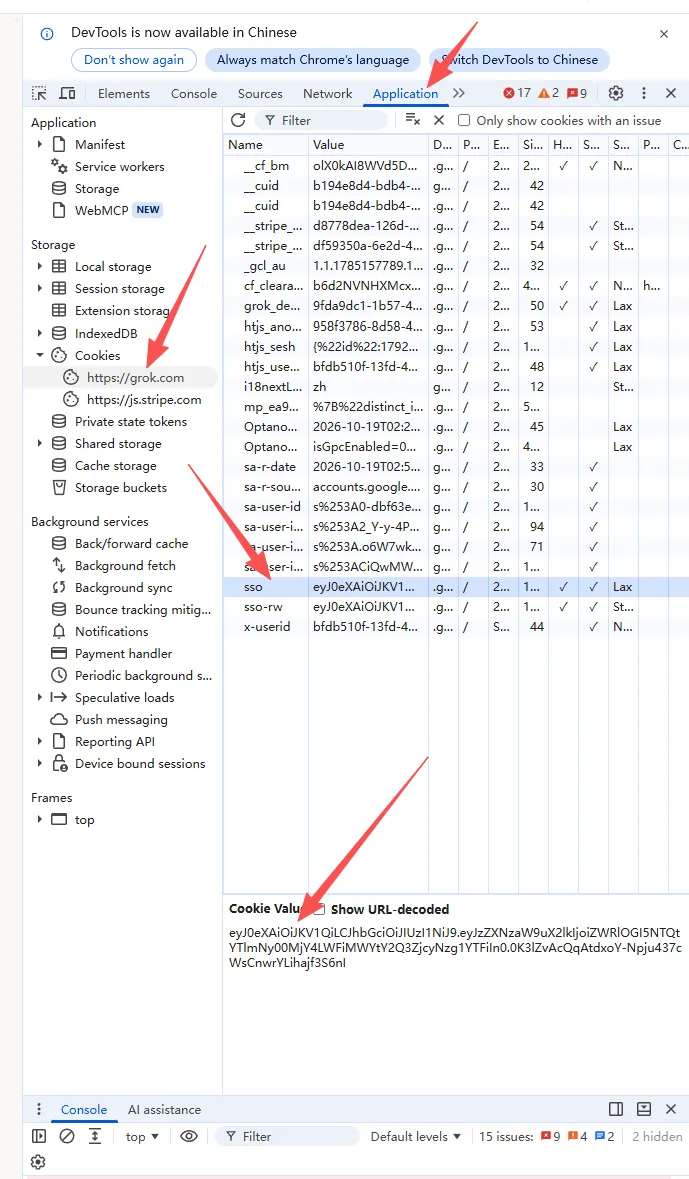689x1179 pixels.
Task: Select Payment handler background service
Action: tap(123, 653)
